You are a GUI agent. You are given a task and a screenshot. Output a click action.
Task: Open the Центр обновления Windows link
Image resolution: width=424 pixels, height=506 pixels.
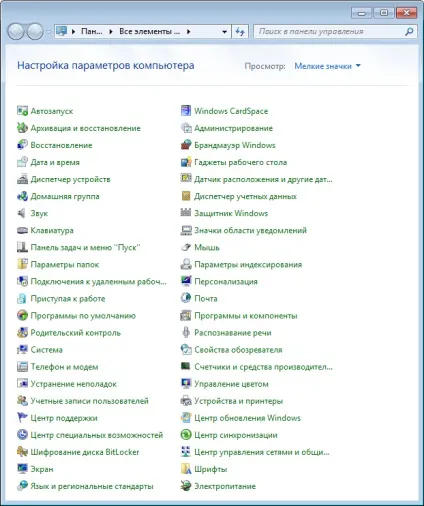coord(247,418)
